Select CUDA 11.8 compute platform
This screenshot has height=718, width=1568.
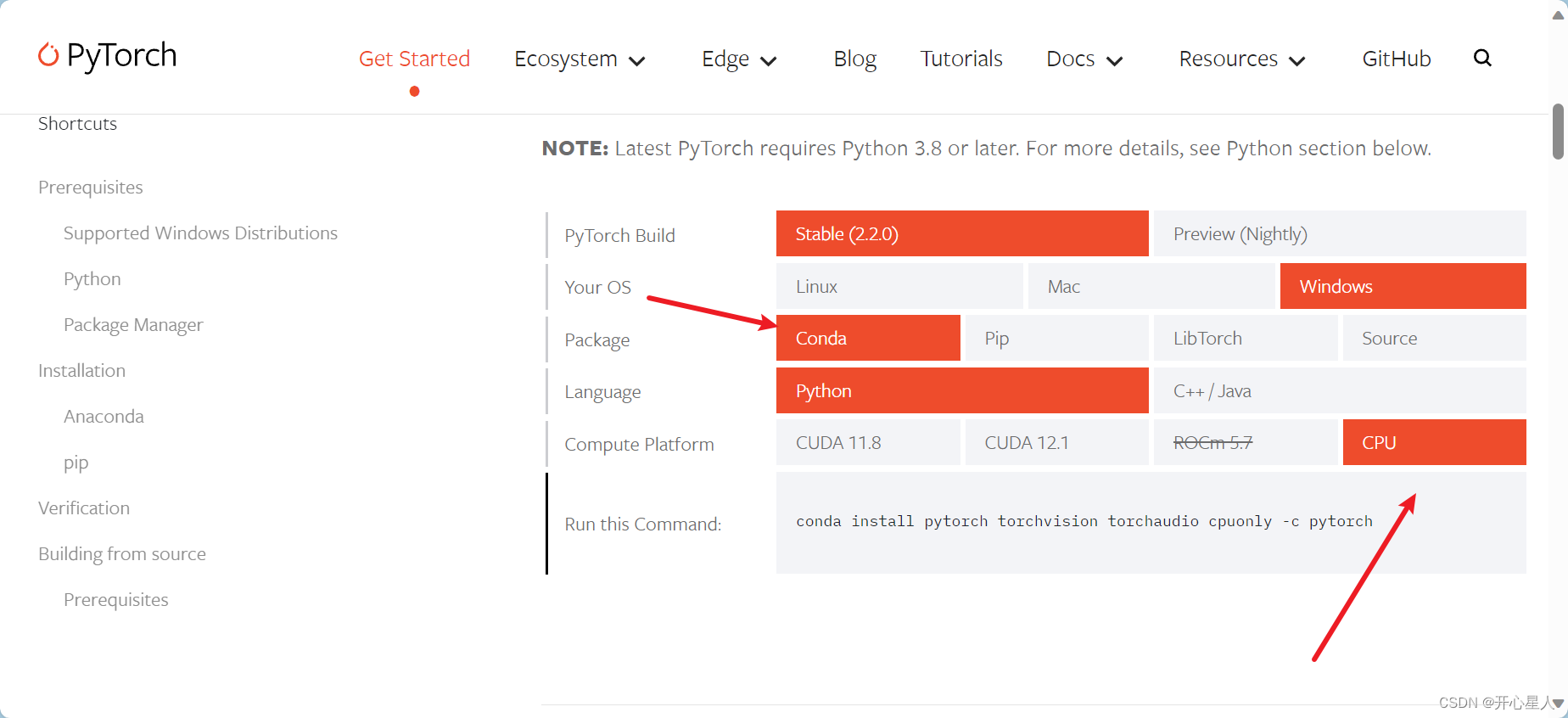(x=868, y=442)
